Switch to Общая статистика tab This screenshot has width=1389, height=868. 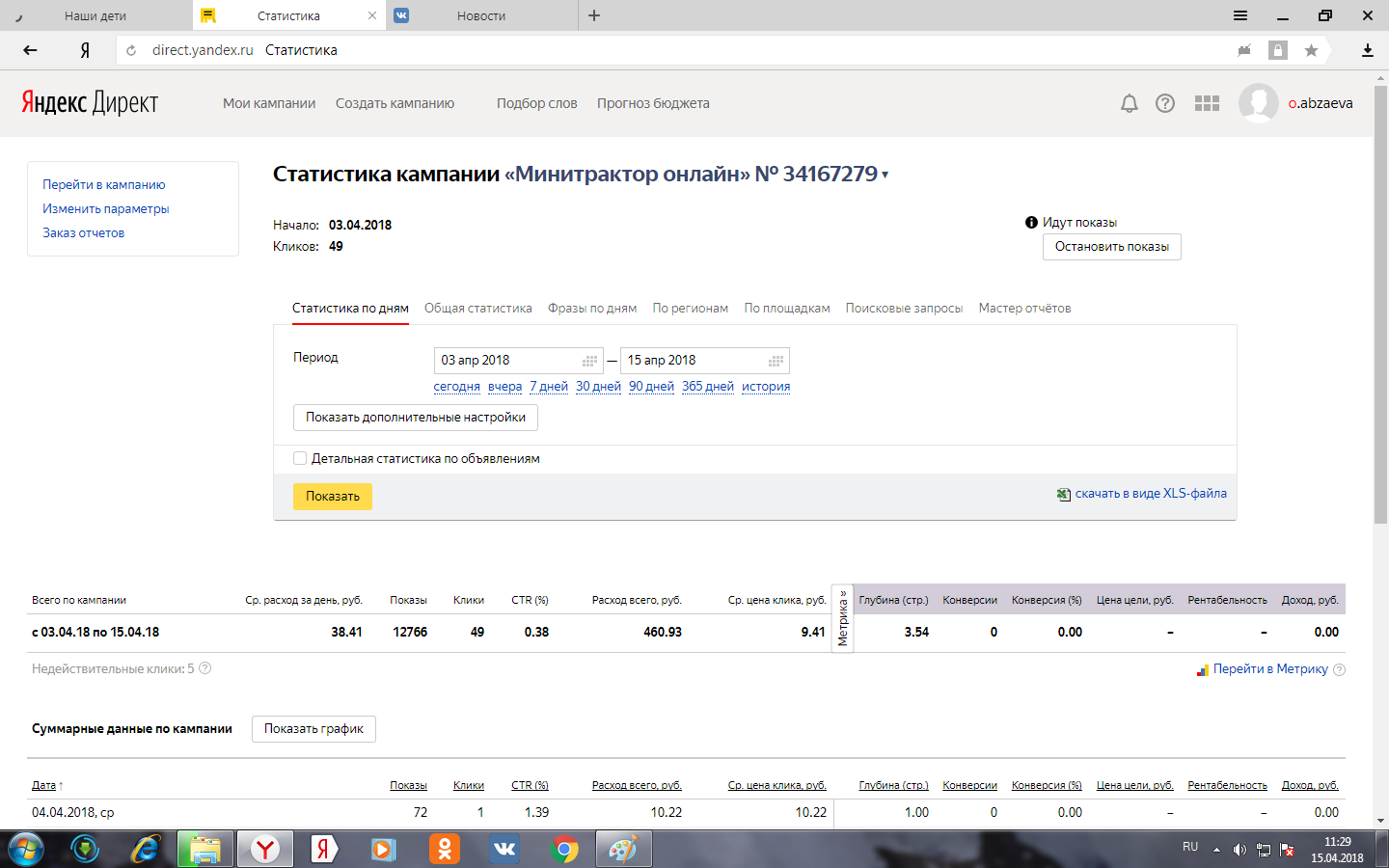click(x=478, y=309)
